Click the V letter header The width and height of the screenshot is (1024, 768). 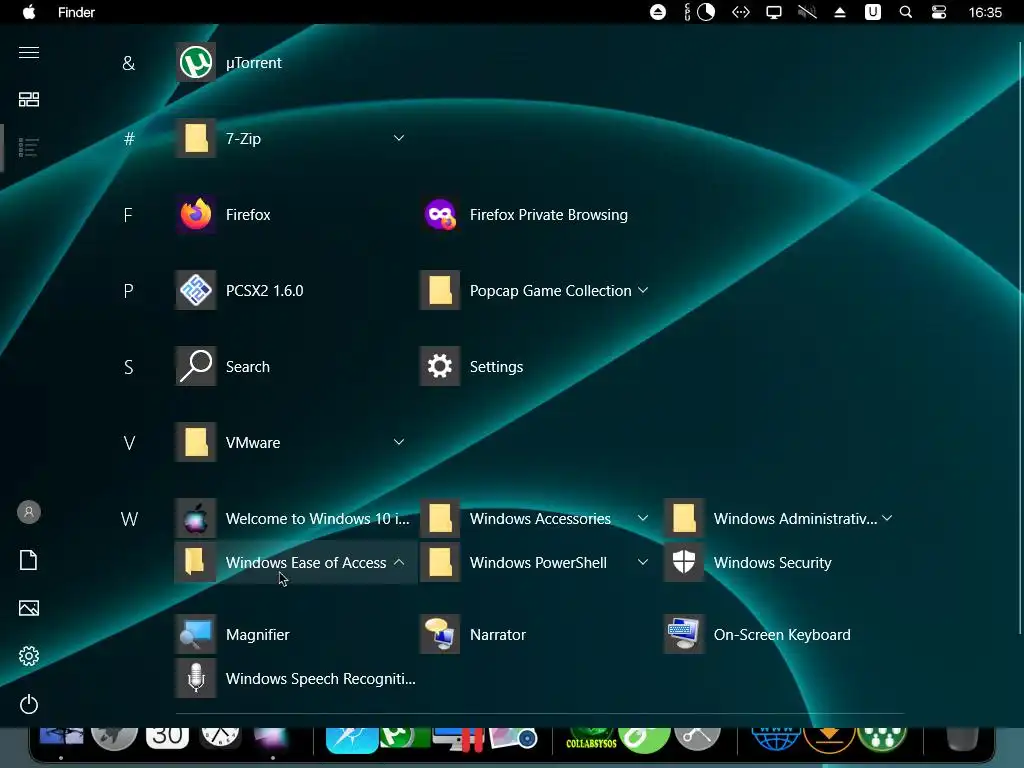[x=129, y=443]
